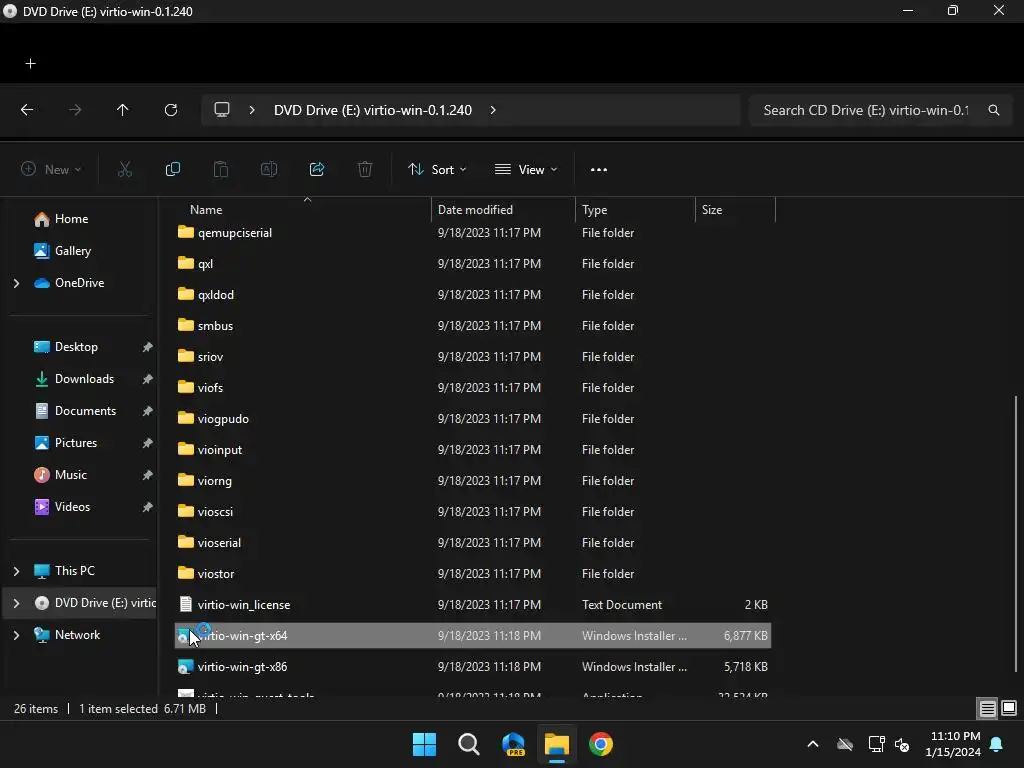The width and height of the screenshot is (1024, 768).
Task: Show hidden system tray icons chevron
Action: [x=812, y=744]
